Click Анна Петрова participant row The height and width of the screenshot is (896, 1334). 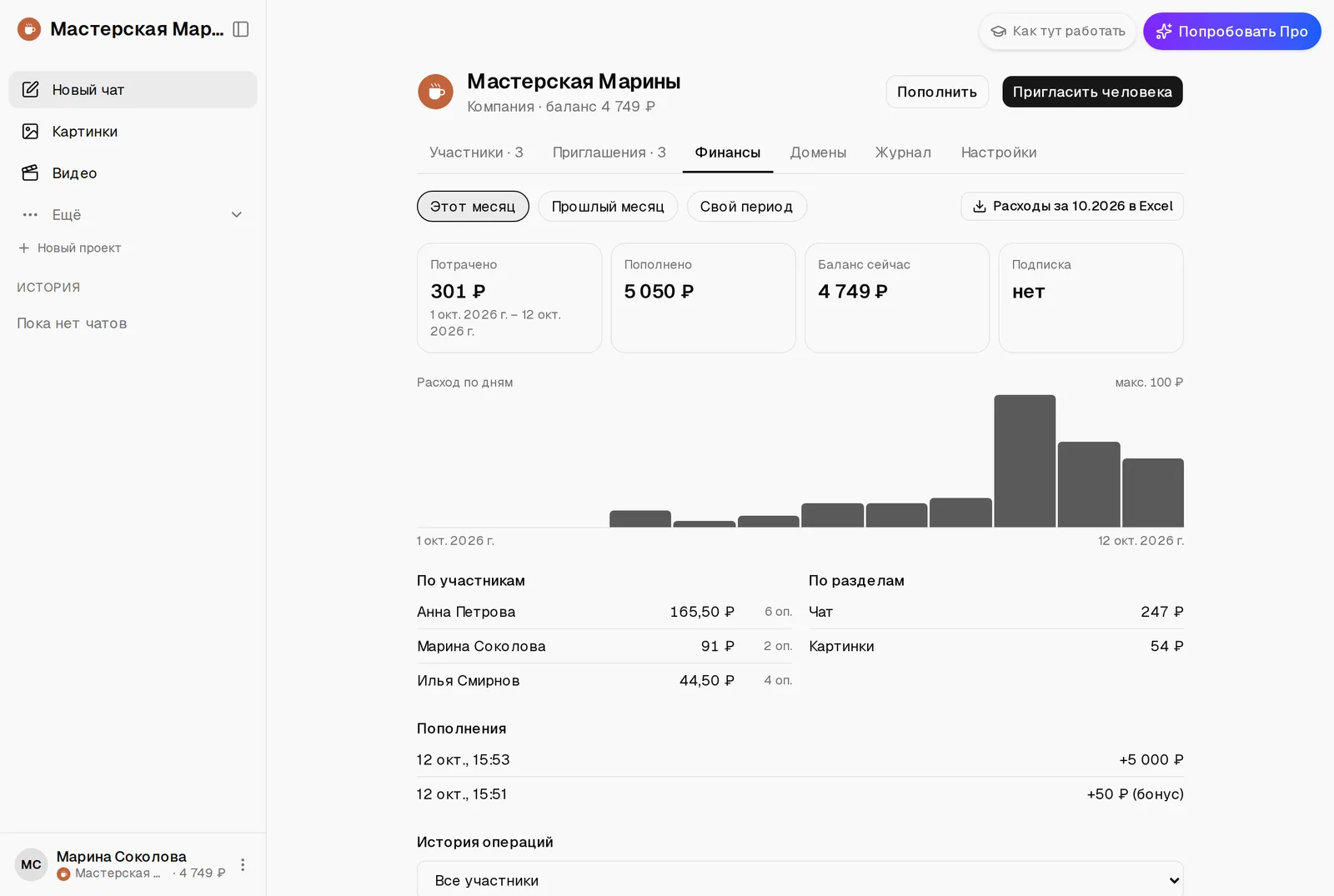(x=604, y=612)
